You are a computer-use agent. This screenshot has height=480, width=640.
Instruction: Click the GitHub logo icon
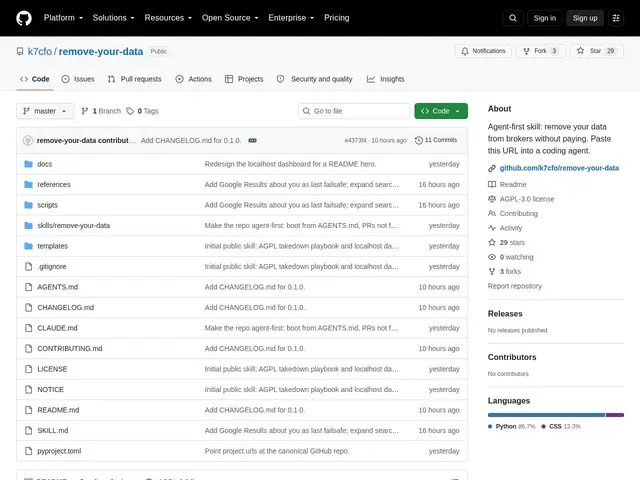tap(24, 18)
